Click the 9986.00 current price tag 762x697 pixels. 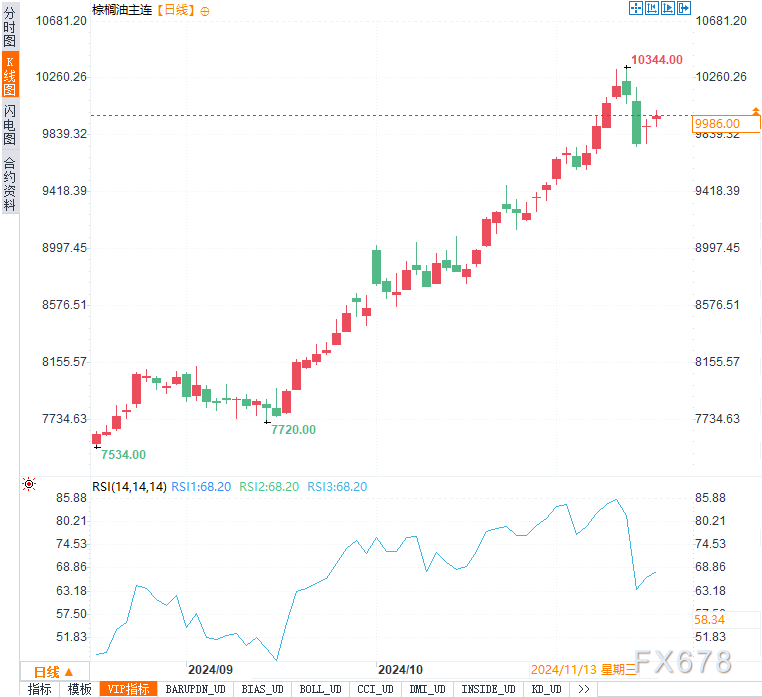coord(717,123)
